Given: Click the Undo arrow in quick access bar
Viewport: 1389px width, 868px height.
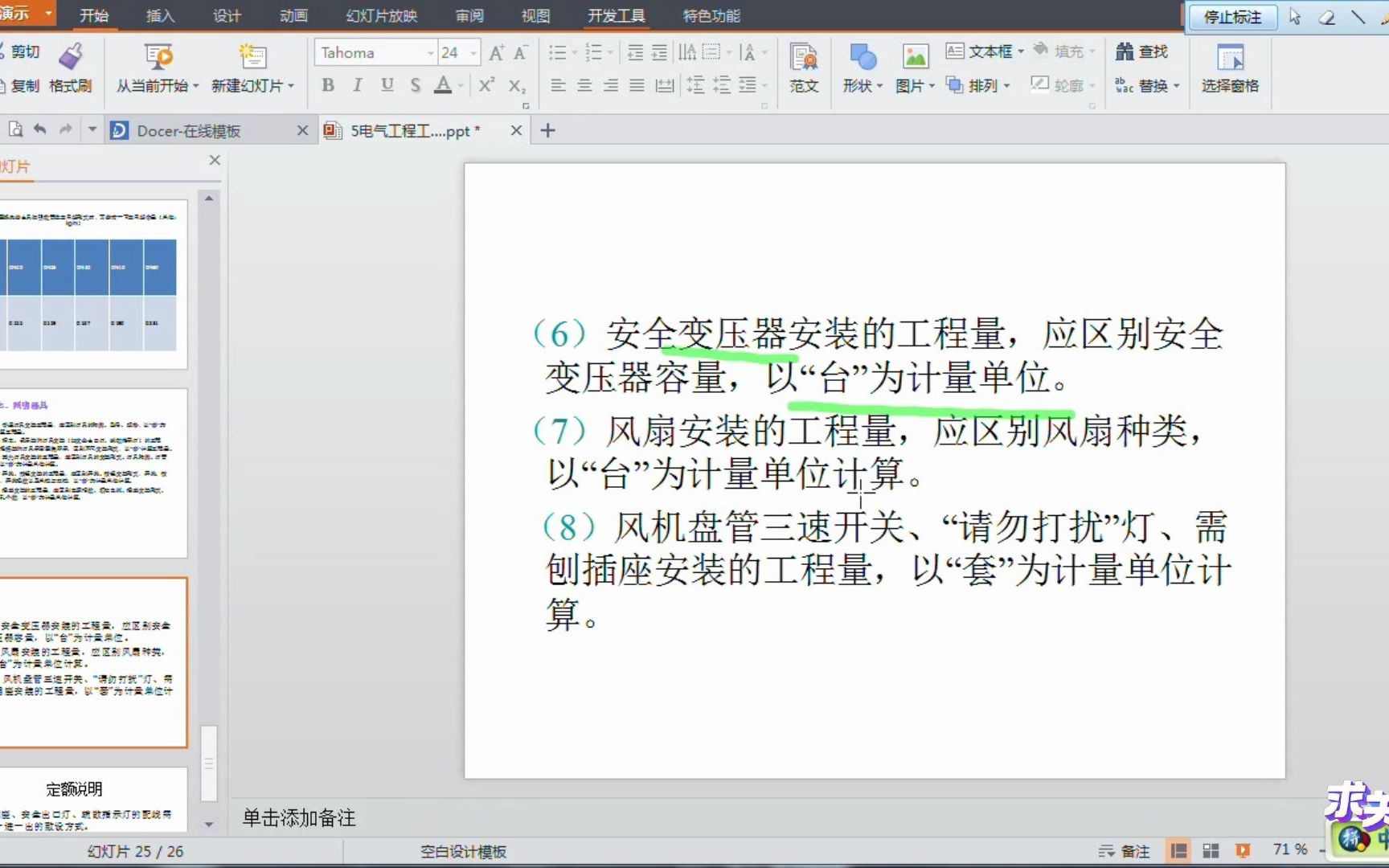Looking at the screenshot, I should pyautogui.click(x=40, y=129).
